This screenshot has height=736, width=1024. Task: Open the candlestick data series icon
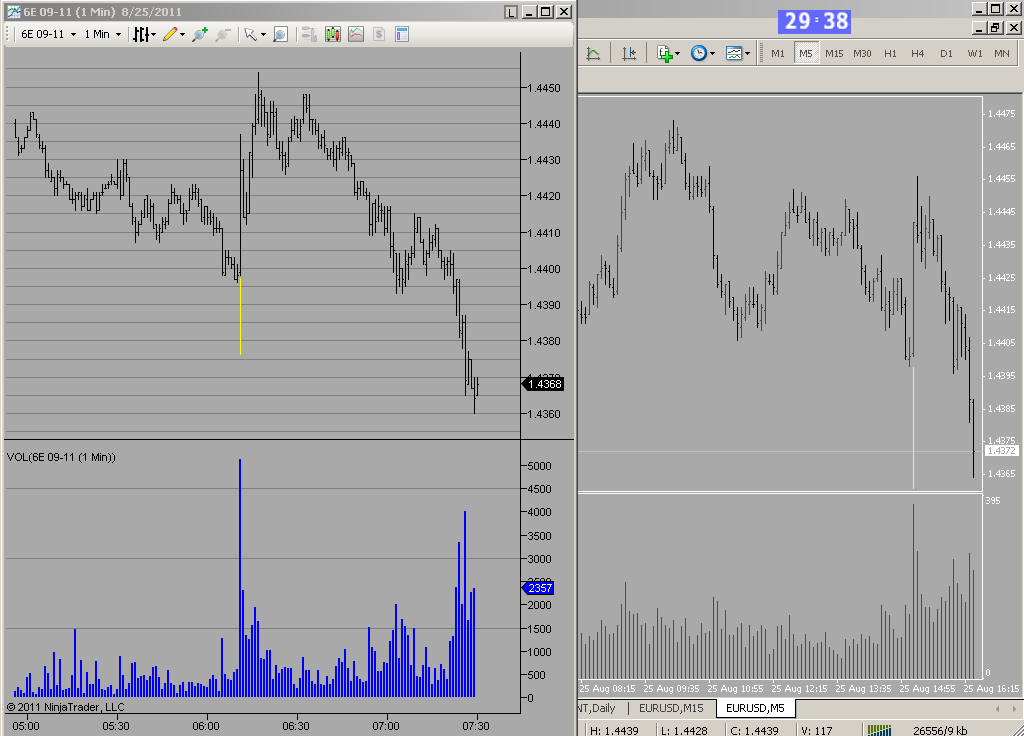point(332,35)
